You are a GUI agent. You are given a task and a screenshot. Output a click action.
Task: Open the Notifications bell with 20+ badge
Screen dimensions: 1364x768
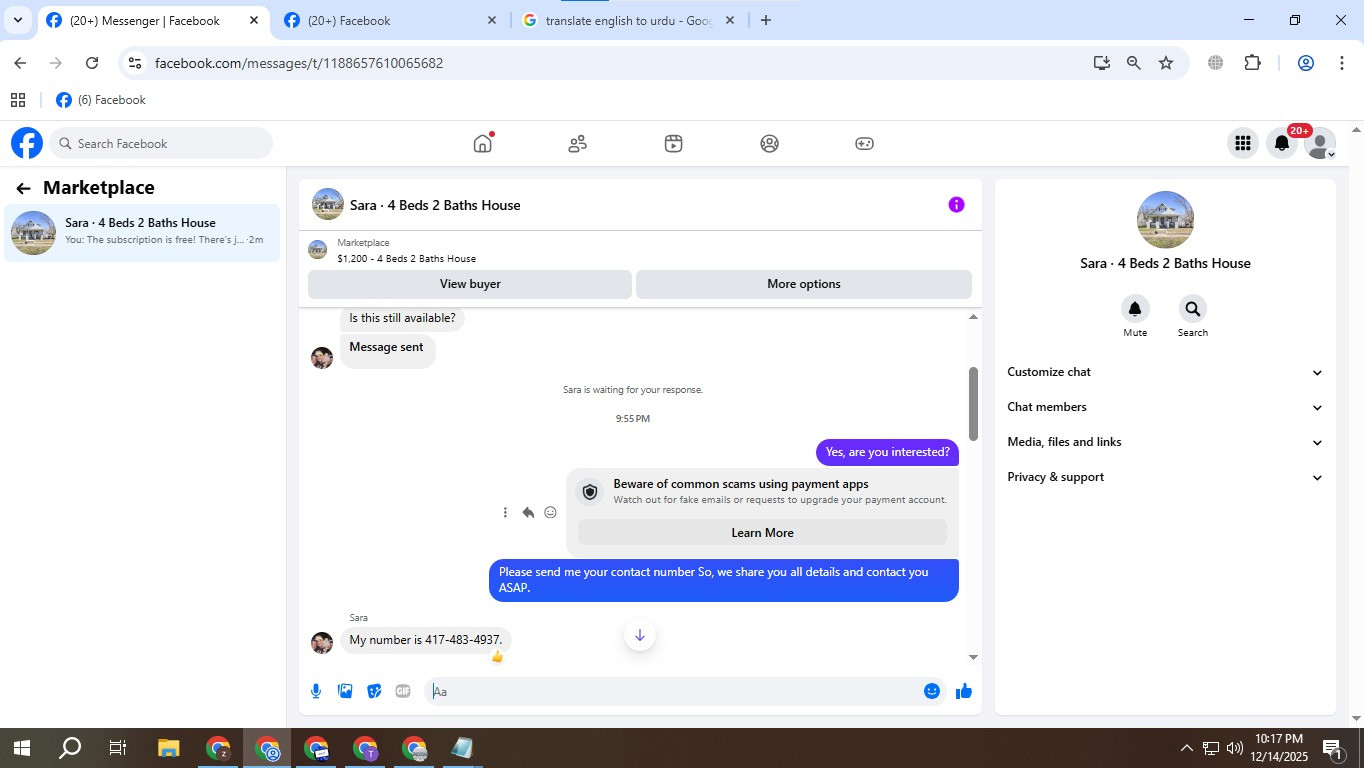[1282, 144]
